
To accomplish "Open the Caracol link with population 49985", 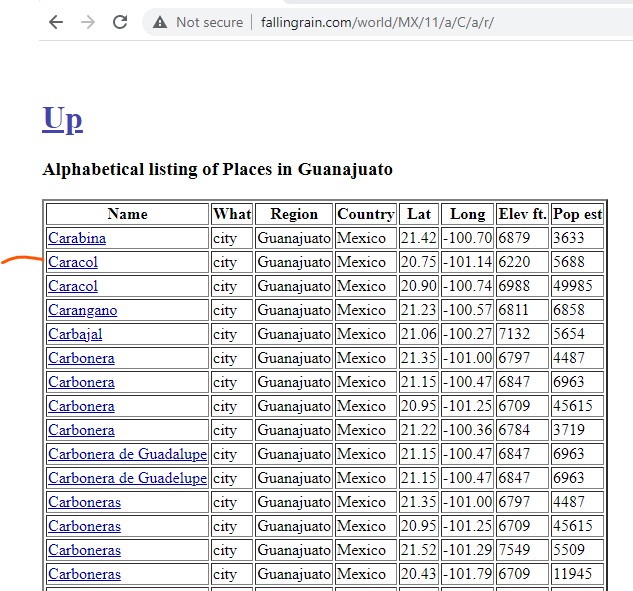I will click(73, 286).
